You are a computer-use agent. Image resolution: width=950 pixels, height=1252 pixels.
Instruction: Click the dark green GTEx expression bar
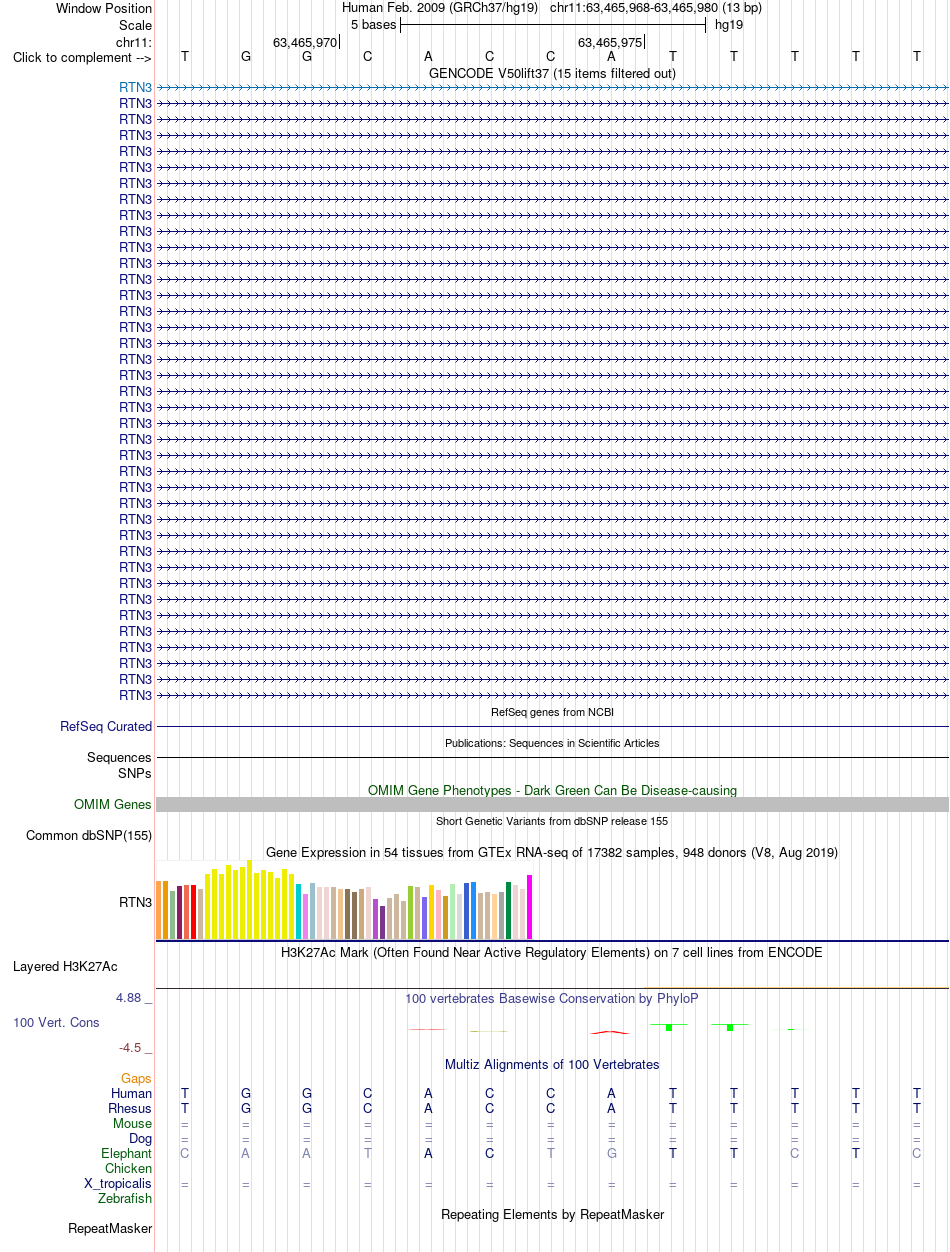click(x=509, y=911)
